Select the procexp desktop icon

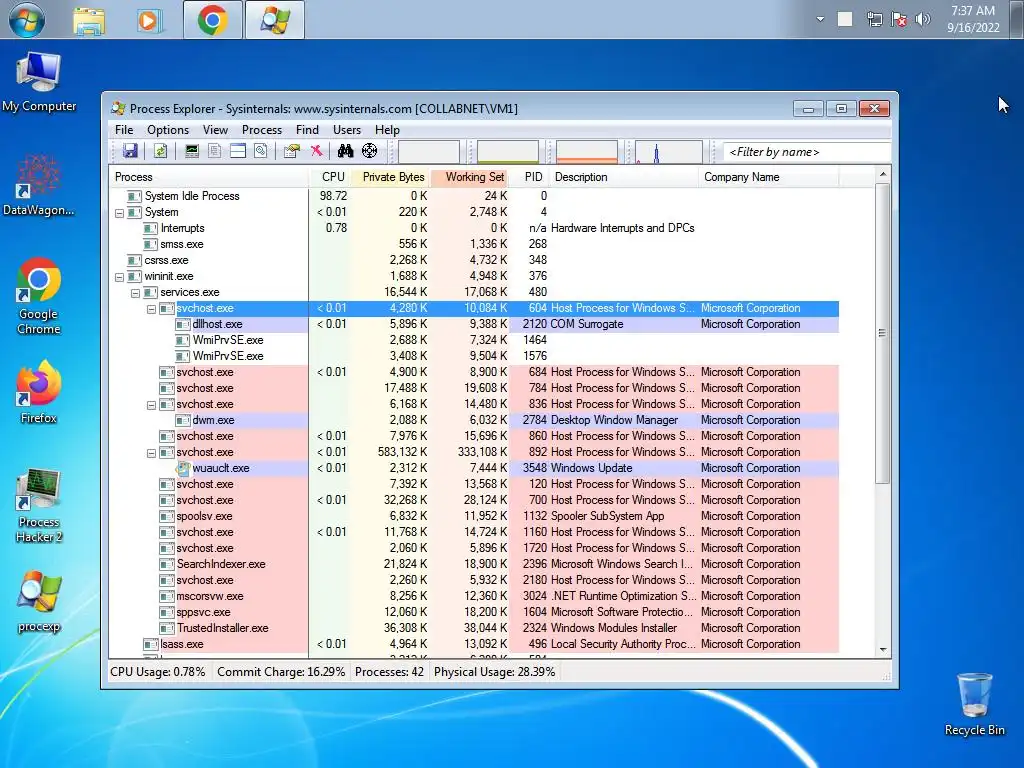[39, 601]
